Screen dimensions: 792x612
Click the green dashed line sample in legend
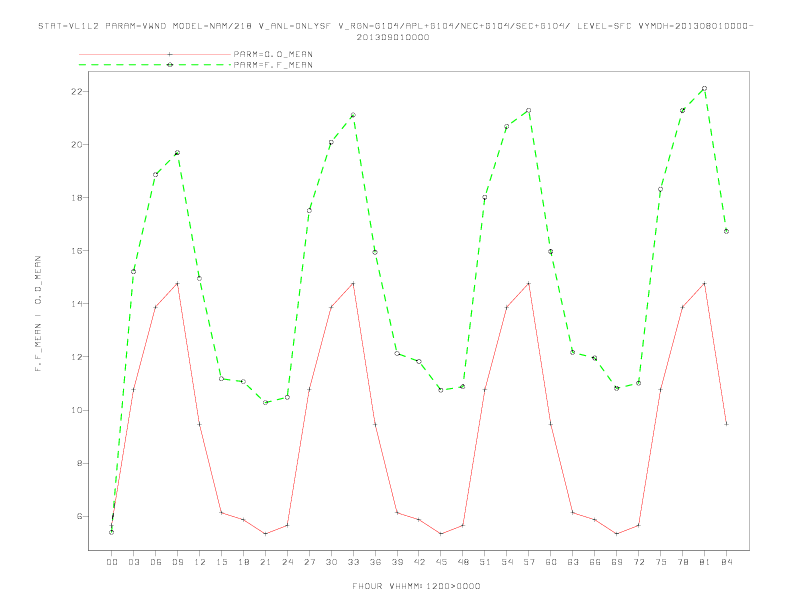click(155, 65)
